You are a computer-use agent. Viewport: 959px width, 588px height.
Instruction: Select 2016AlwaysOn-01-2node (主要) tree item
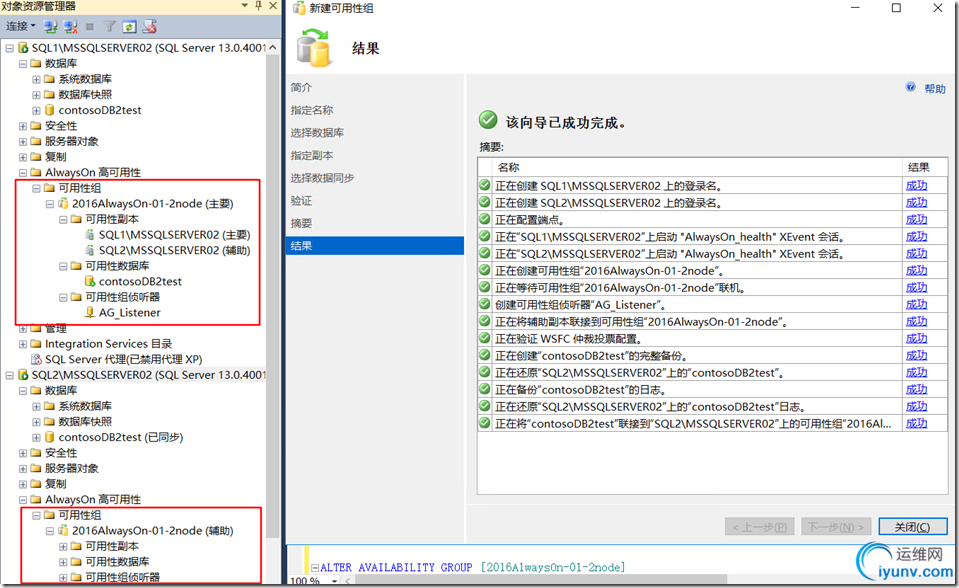tap(152, 203)
